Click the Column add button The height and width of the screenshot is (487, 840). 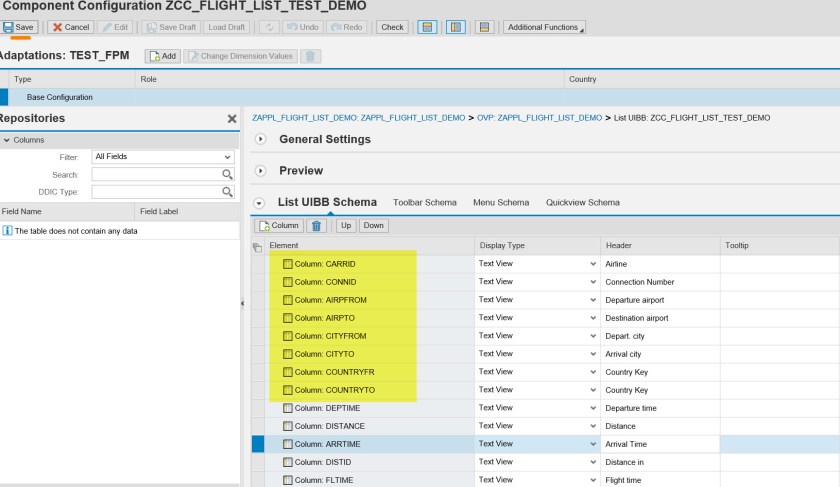point(279,226)
